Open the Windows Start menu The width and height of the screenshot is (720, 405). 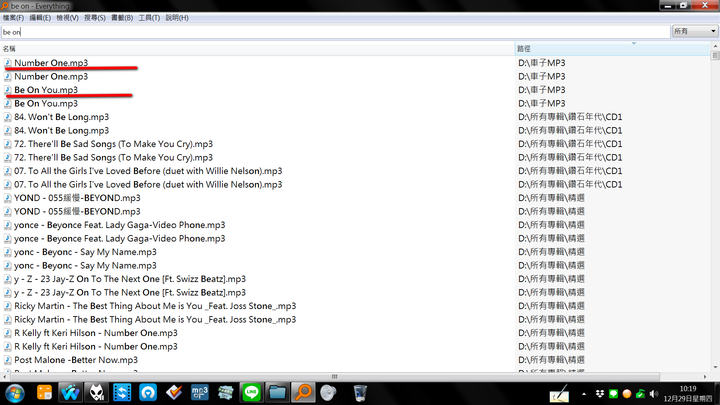(15, 393)
